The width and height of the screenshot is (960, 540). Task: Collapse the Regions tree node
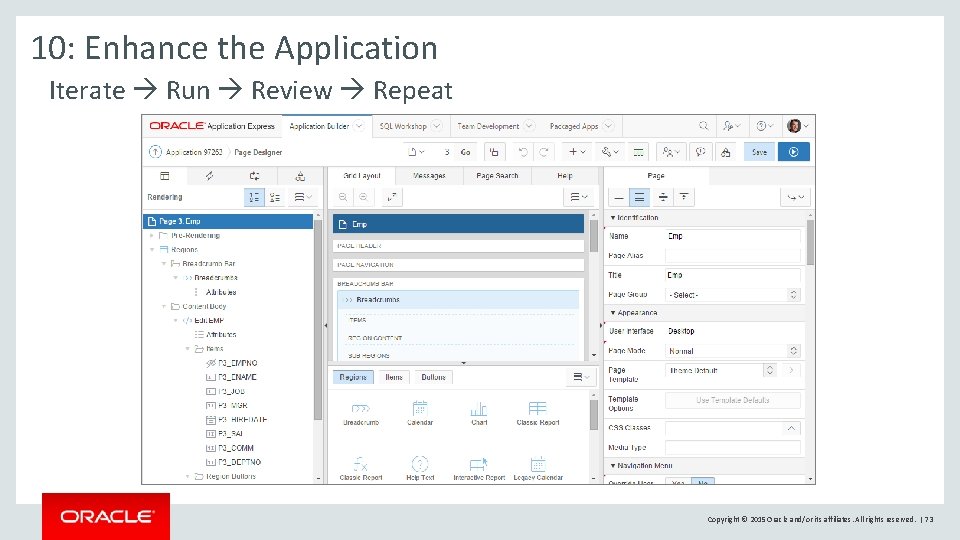(x=151, y=249)
